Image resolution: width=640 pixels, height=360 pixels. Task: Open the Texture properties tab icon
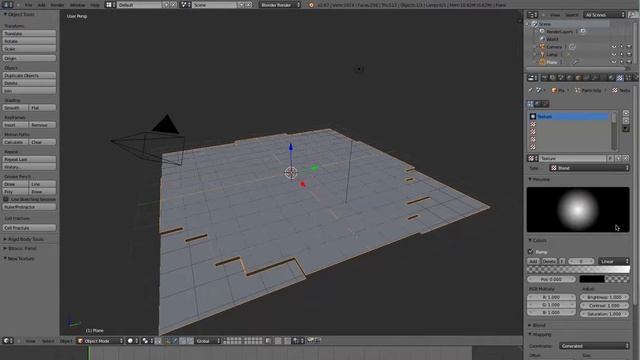pos(620,78)
